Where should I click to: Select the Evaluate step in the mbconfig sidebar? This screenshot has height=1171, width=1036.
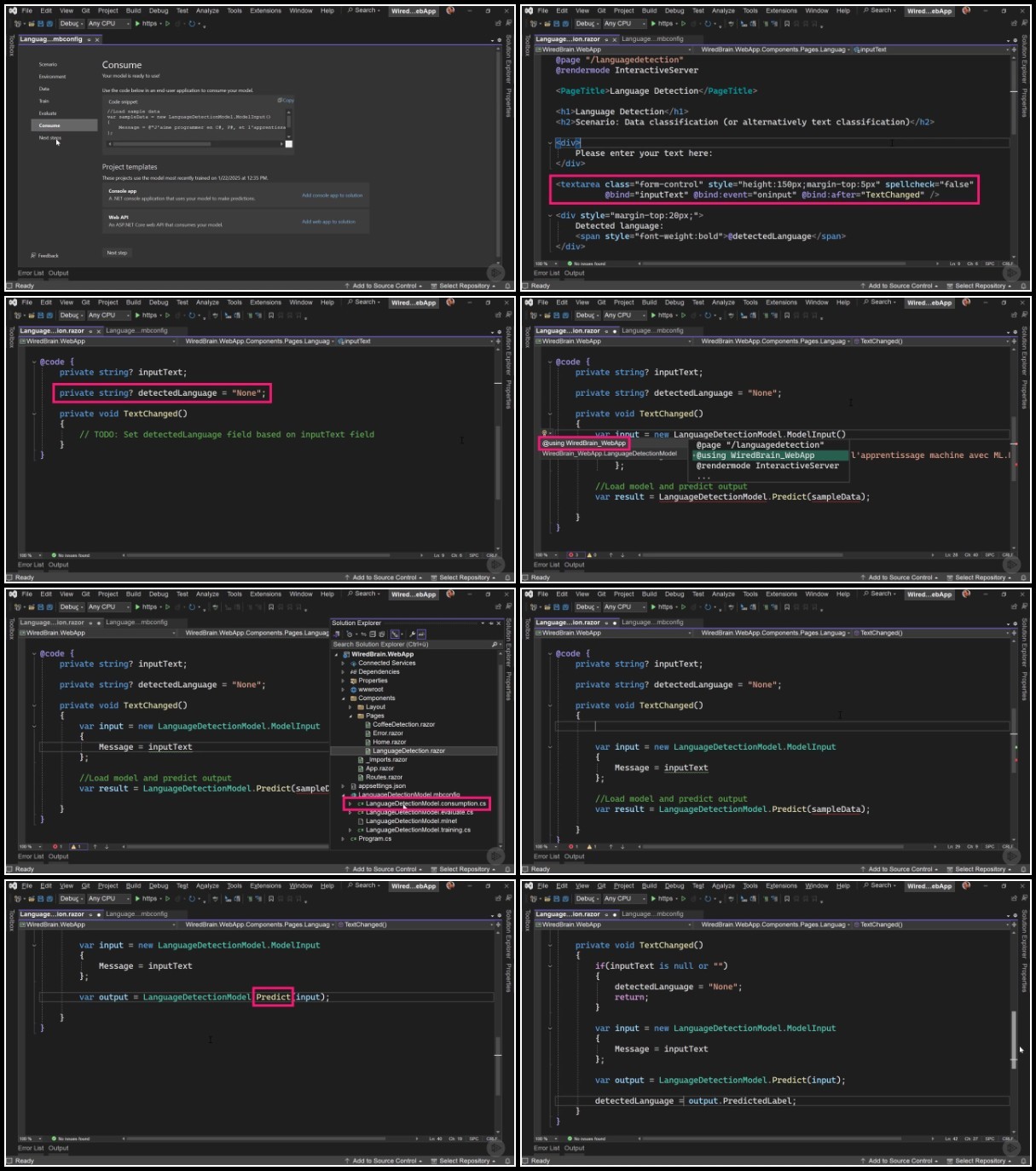[x=48, y=113]
